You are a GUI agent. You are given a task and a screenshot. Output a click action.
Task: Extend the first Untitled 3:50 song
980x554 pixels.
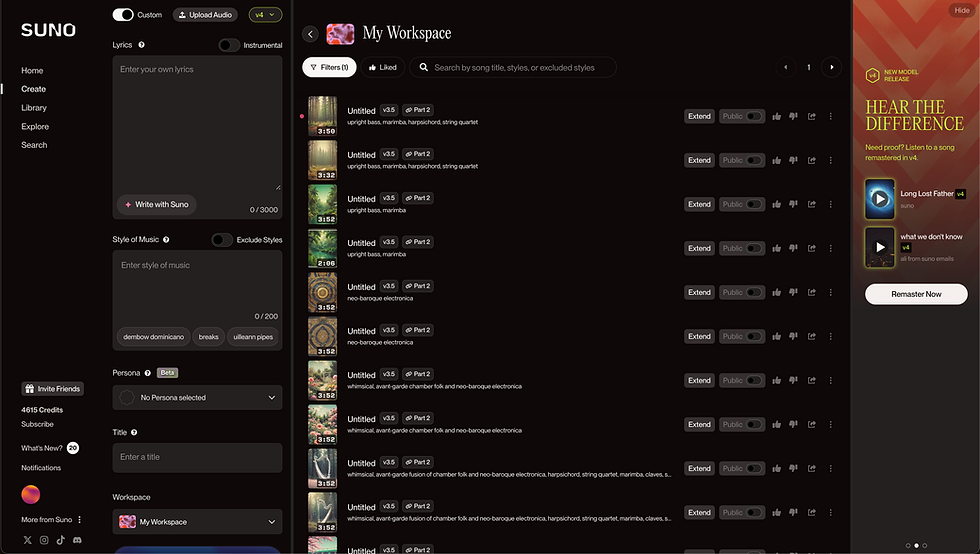pyautogui.click(x=699, y=116)
